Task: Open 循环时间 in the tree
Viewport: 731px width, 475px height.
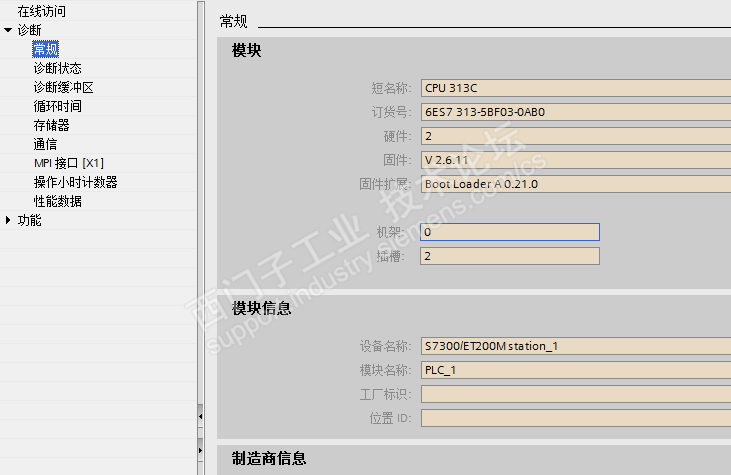Action: 57,106
